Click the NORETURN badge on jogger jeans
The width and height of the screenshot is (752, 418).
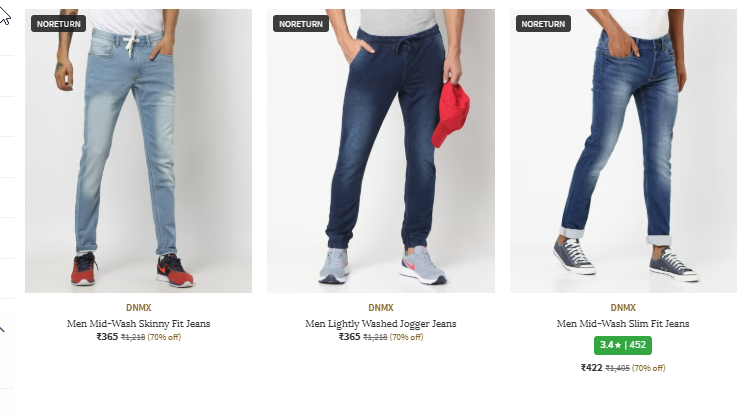coord(301,23)
